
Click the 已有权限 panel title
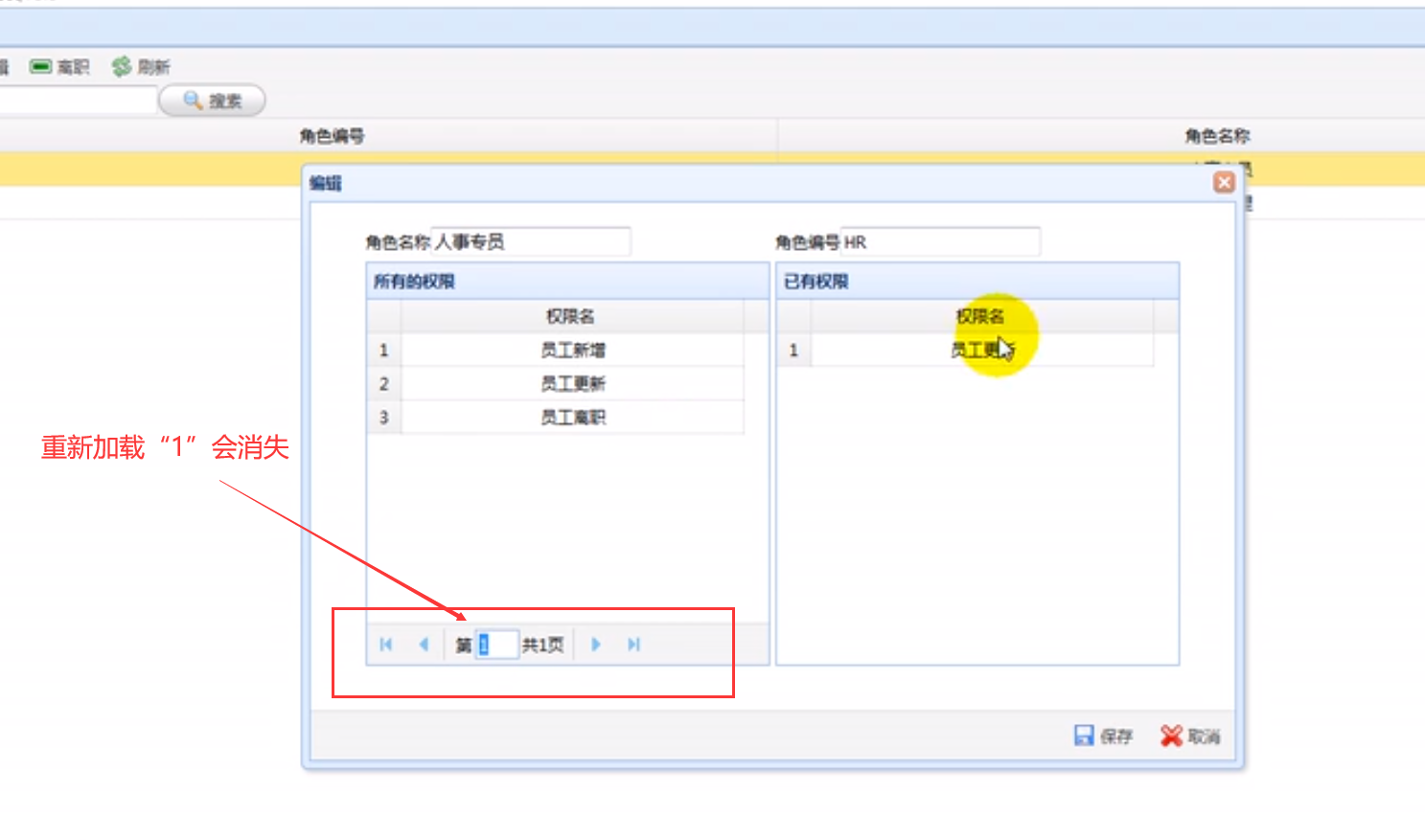[x=816, y=282]
